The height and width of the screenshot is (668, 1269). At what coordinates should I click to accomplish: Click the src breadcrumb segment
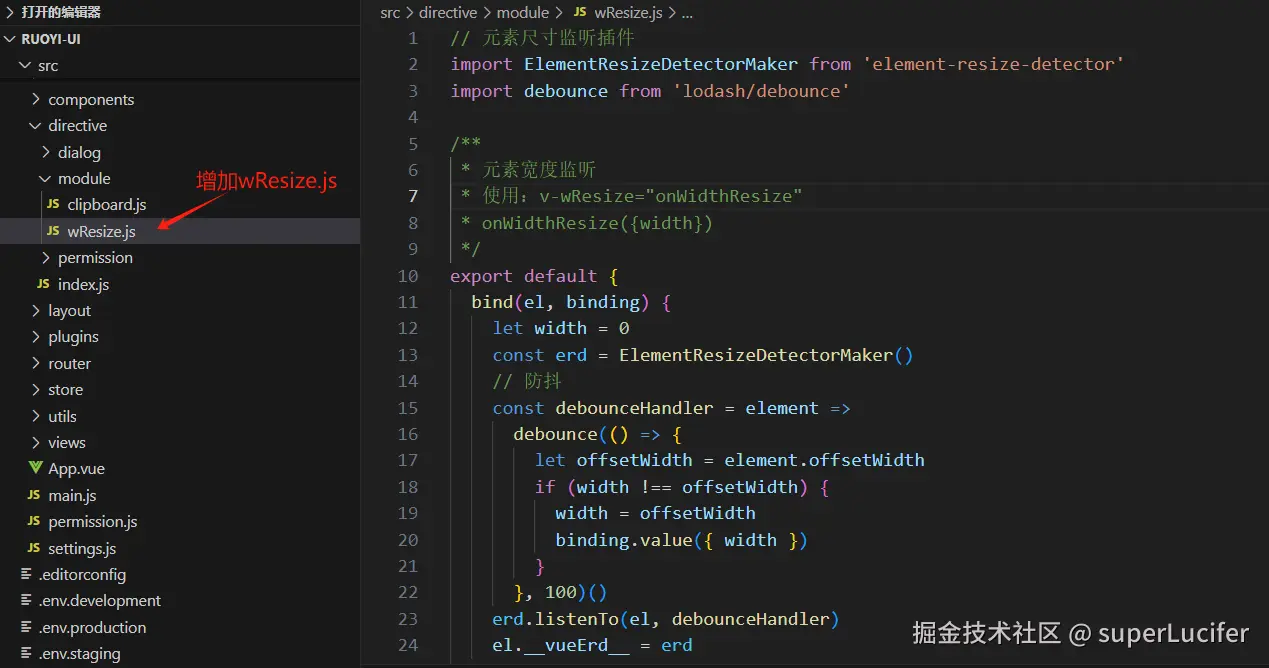point(390,13)
